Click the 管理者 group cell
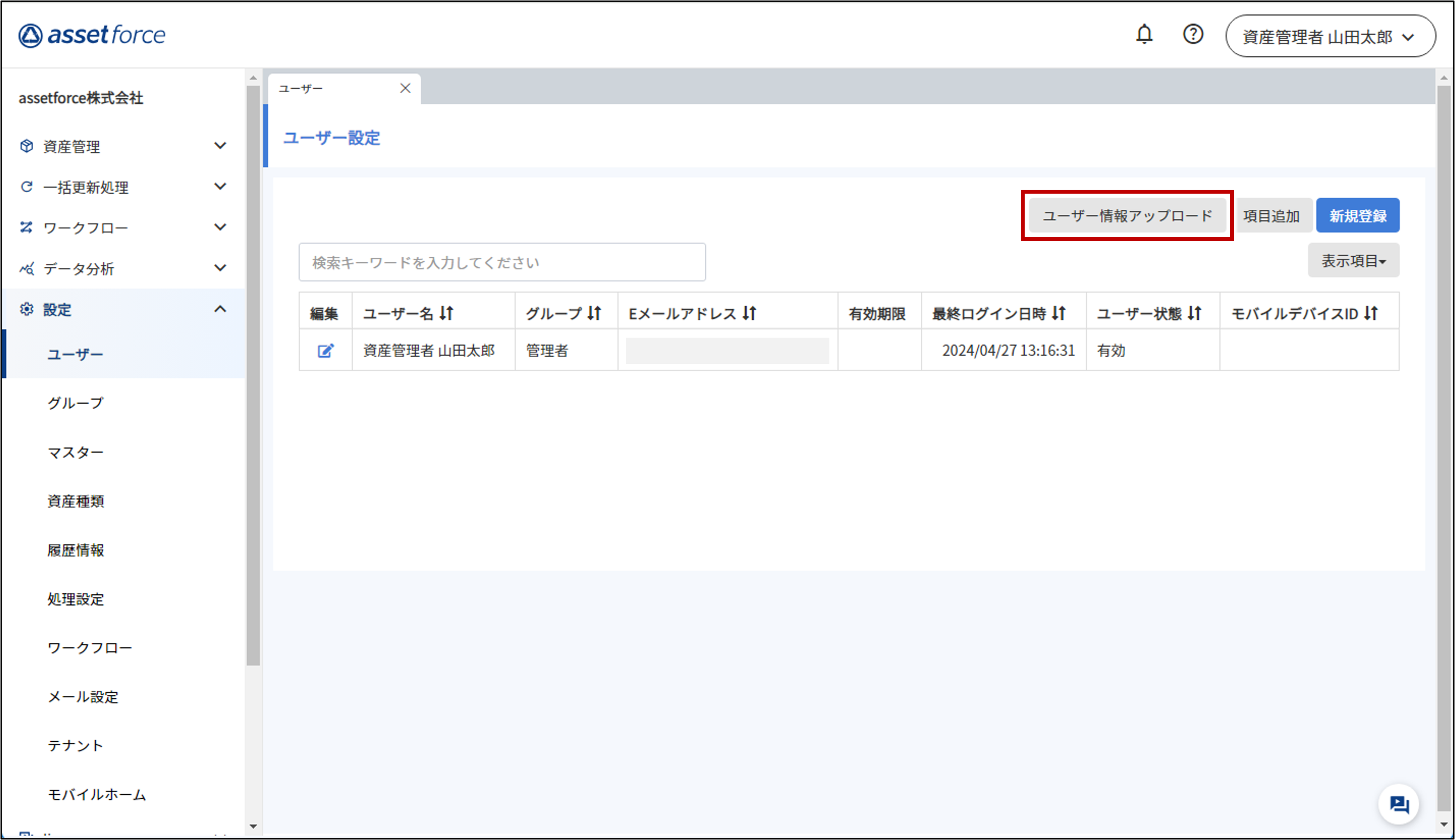Screen dimensions: 1455x840 [566, 350]
